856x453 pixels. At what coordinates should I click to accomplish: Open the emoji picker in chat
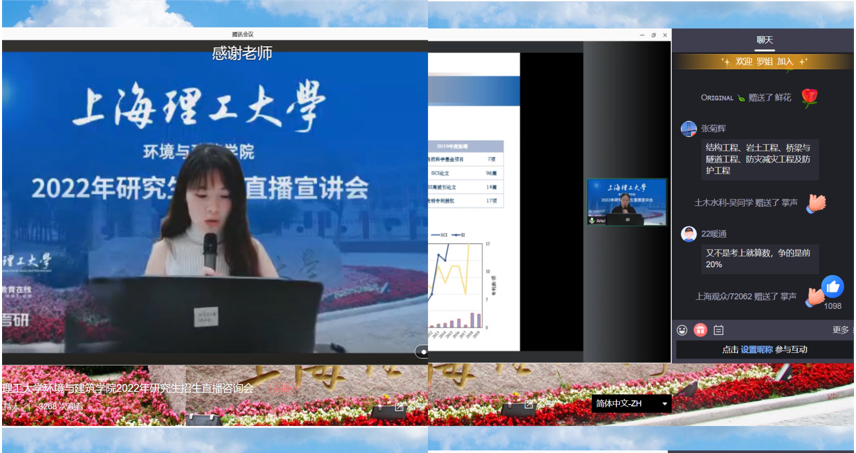pyautogui.click(x=682, y=330)
